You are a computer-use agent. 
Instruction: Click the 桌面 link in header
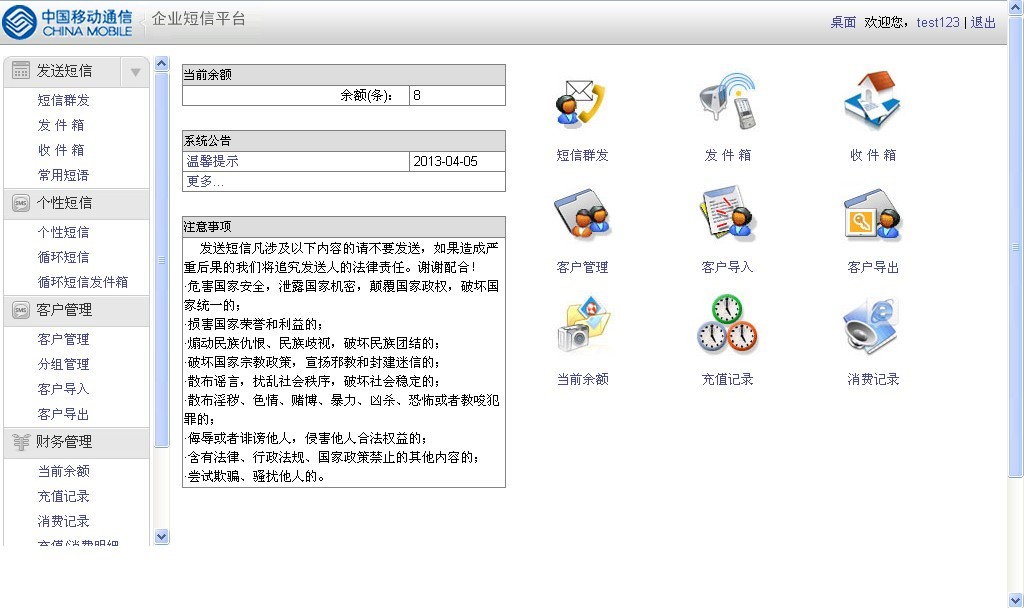[x=843, y=22]
